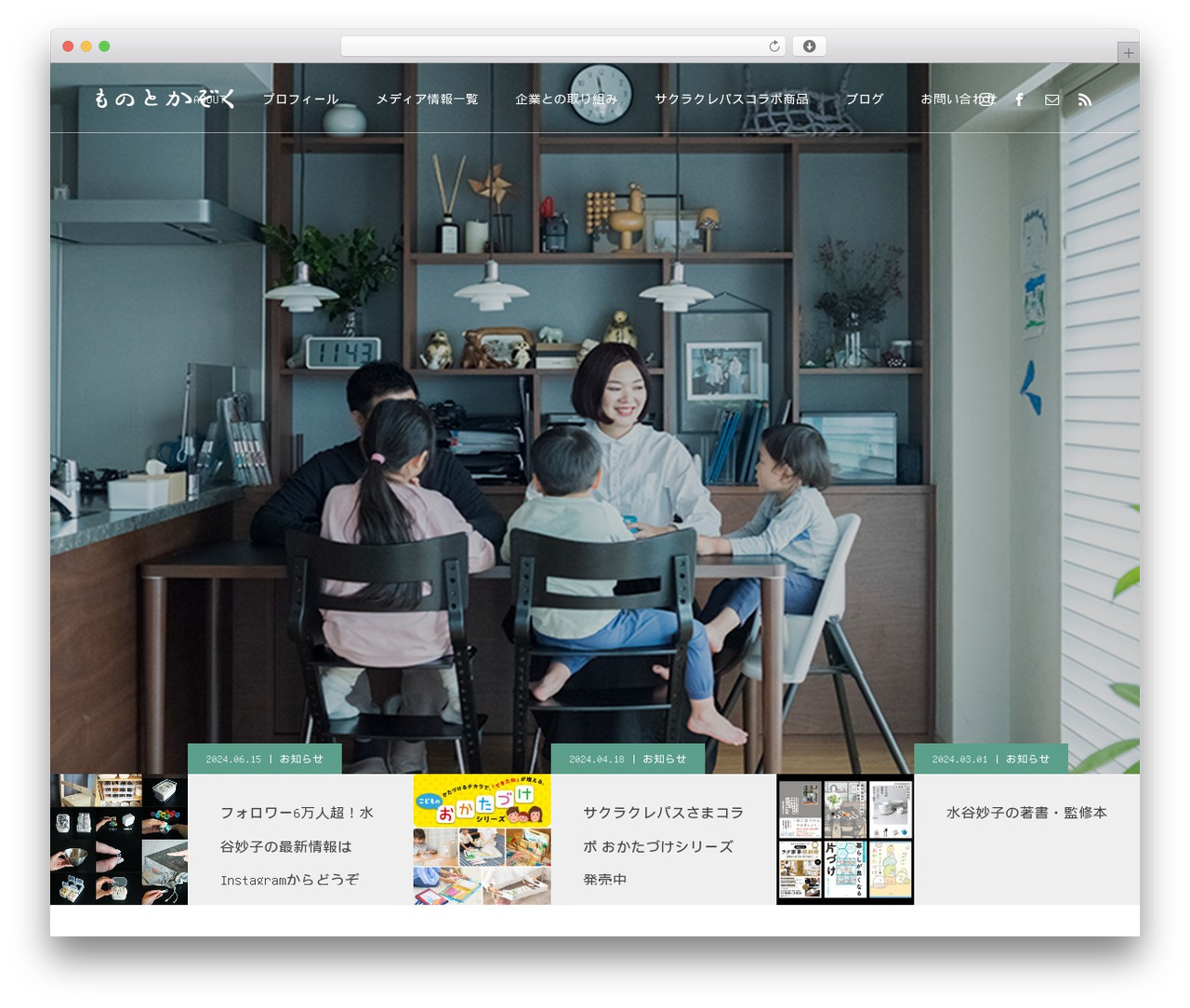1190x1008 pixels.
Task: Open the プロフィール menu item
Action: point(300,99)
